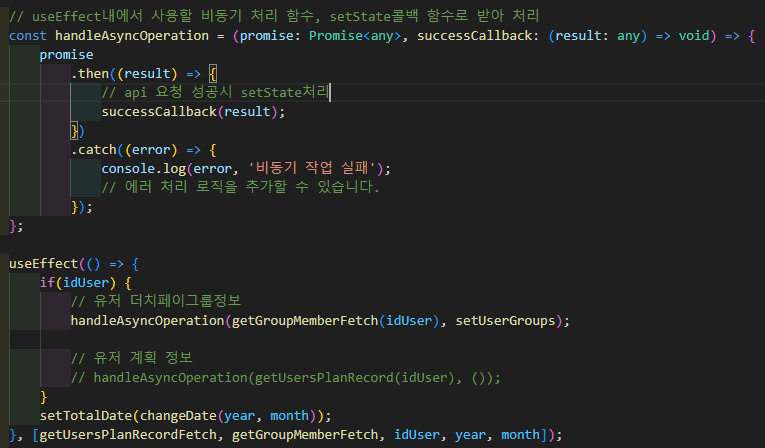The width and height of the screenshot is (765, 448).
Task: Click the comment 'api 요청 성공시 setState처리'
Action: (216, 92)
